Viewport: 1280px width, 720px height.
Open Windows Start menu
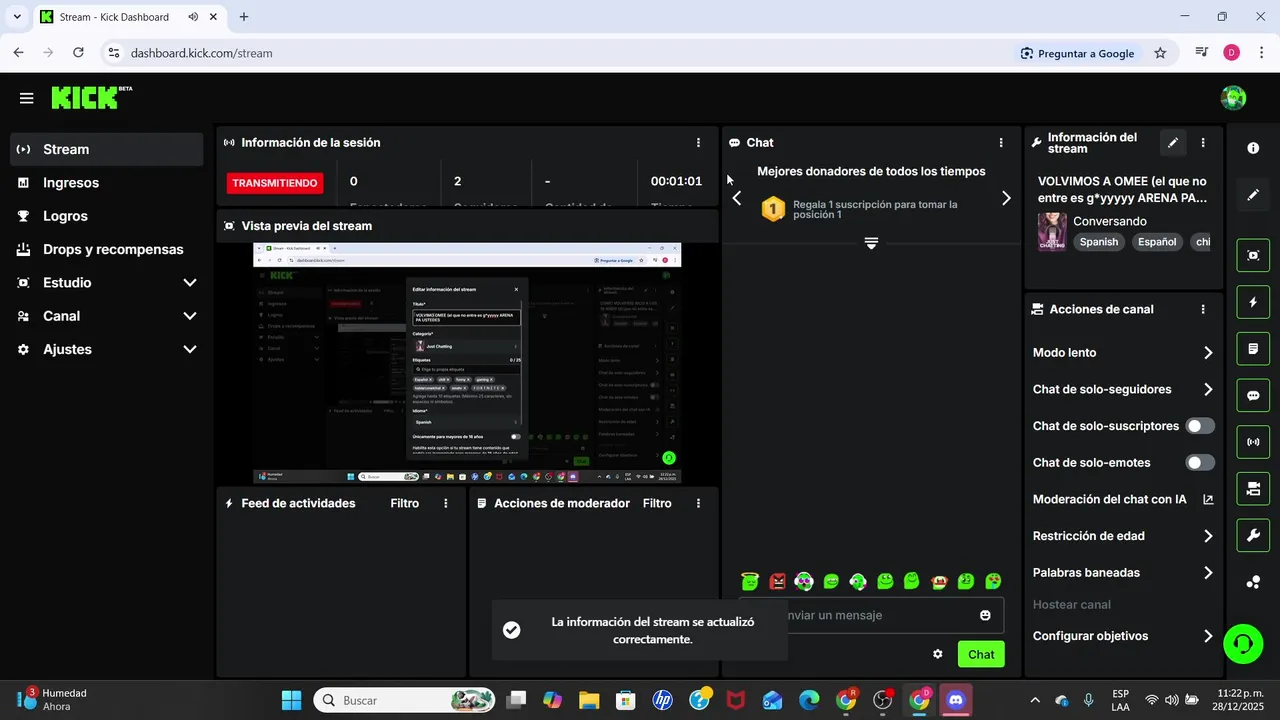click(x=291, y=700)
